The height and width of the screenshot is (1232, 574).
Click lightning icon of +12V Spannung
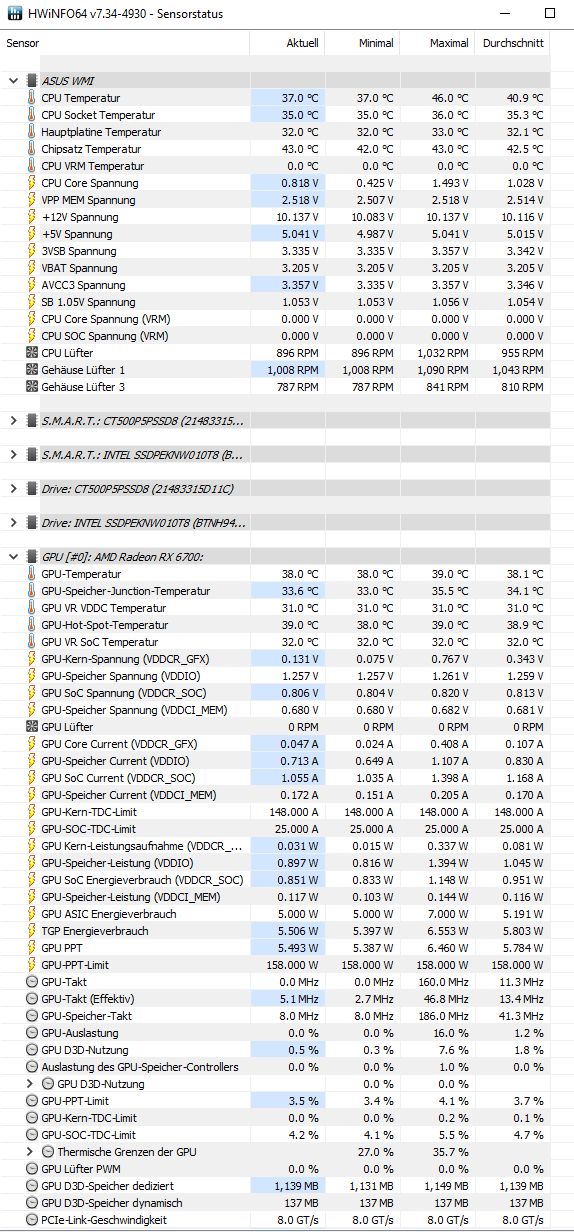(x=31, y=217)
